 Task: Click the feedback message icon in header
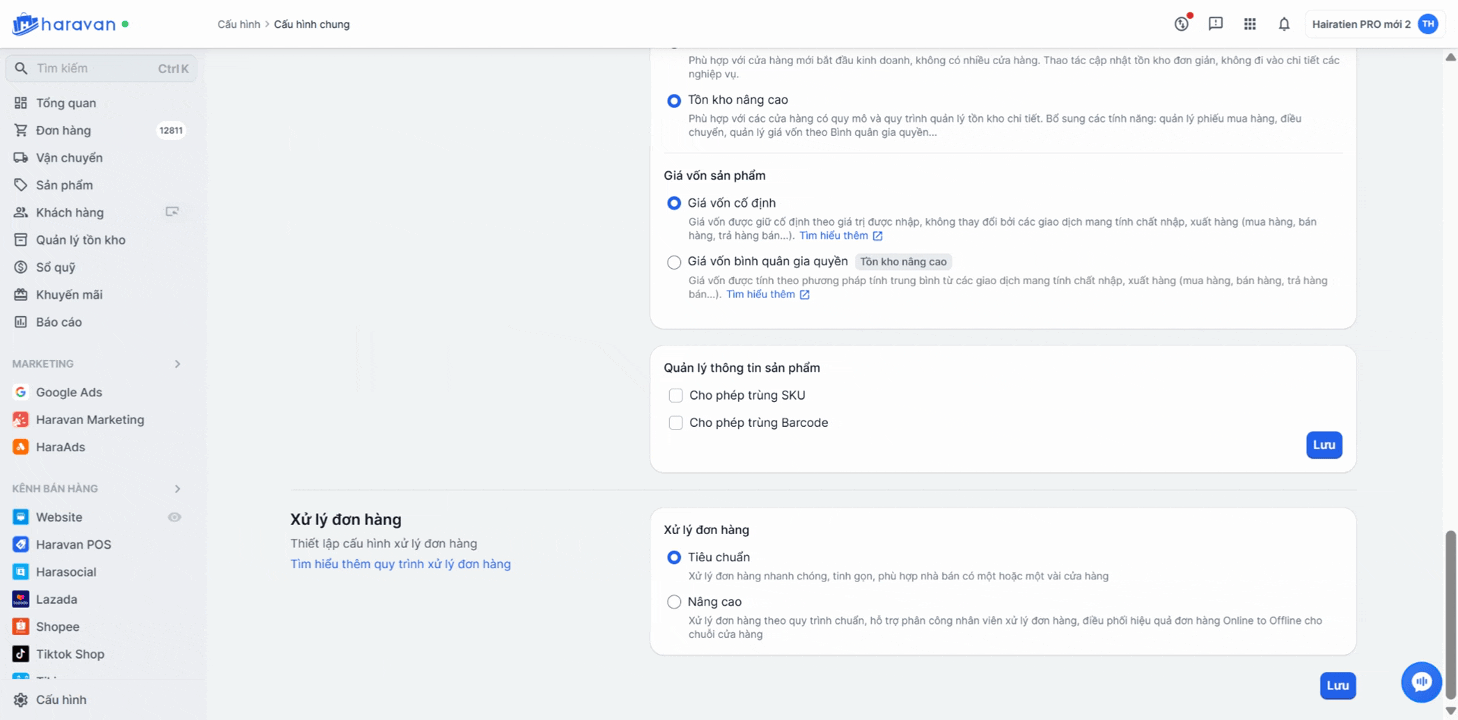coord(1215,24)
